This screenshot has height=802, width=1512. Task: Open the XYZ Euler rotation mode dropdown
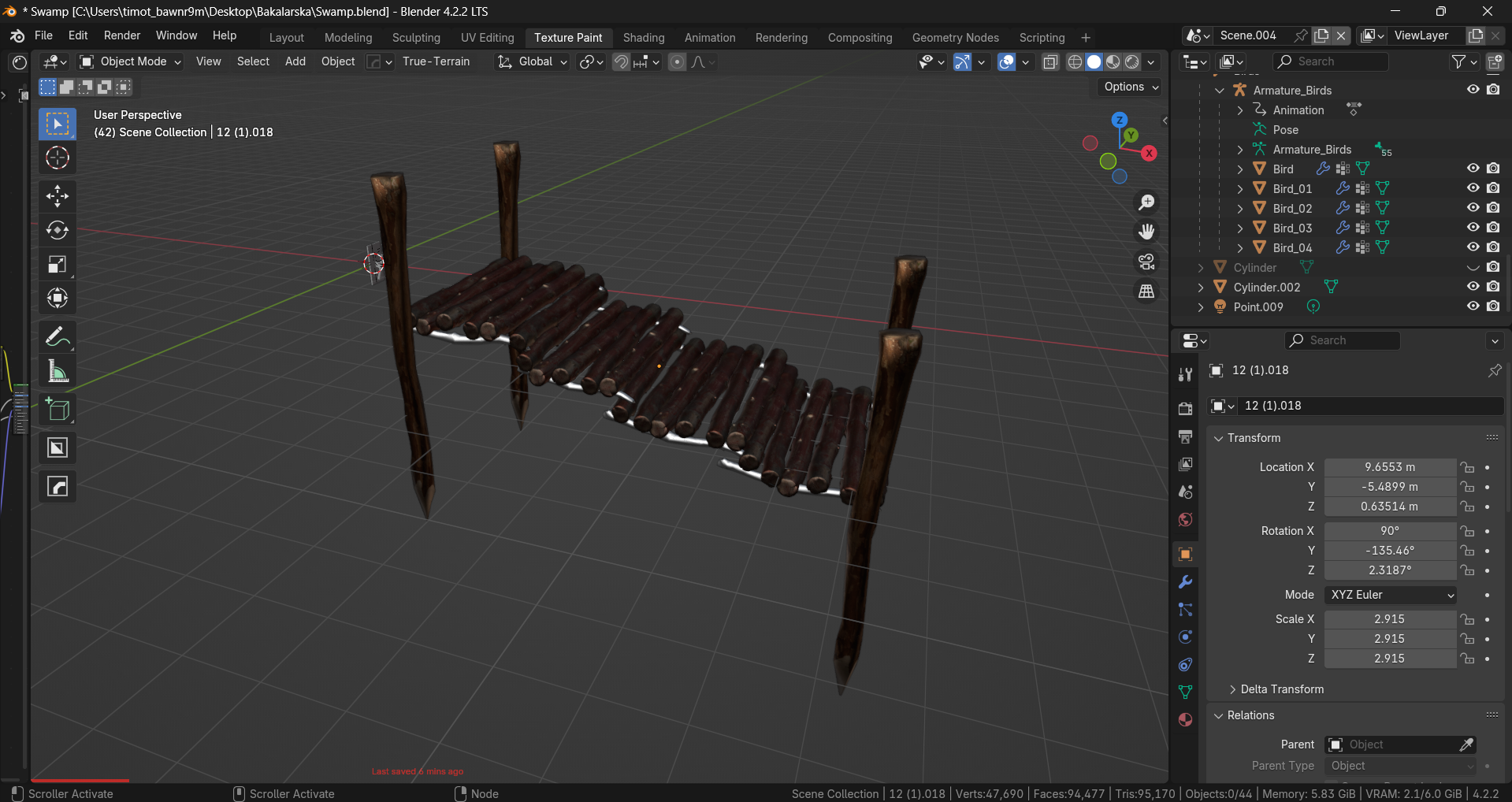(x=1391, y=595)
